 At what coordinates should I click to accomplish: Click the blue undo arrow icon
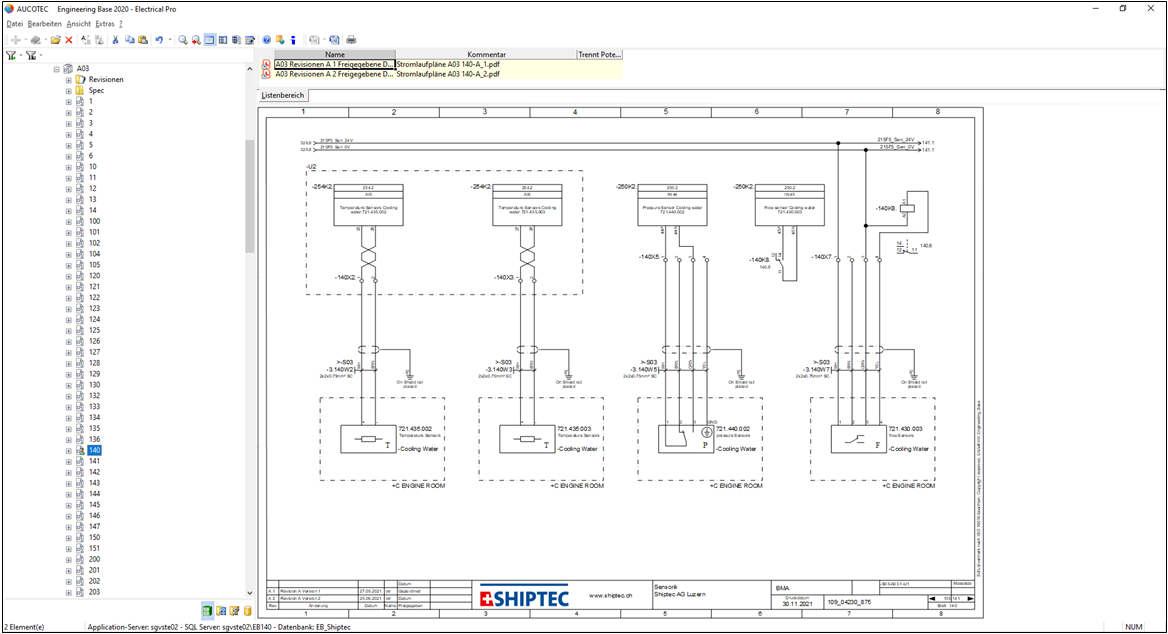point(159,39)
